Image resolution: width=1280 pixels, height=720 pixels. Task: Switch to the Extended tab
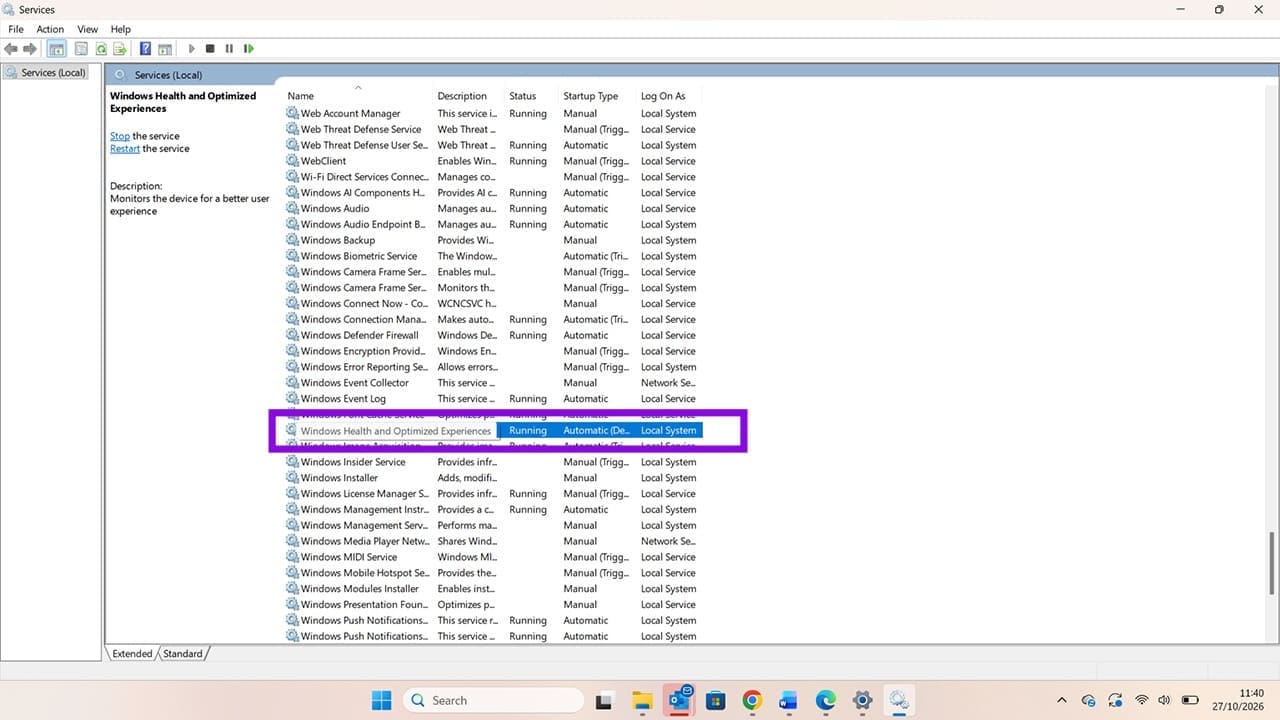[x=132, y=654]
